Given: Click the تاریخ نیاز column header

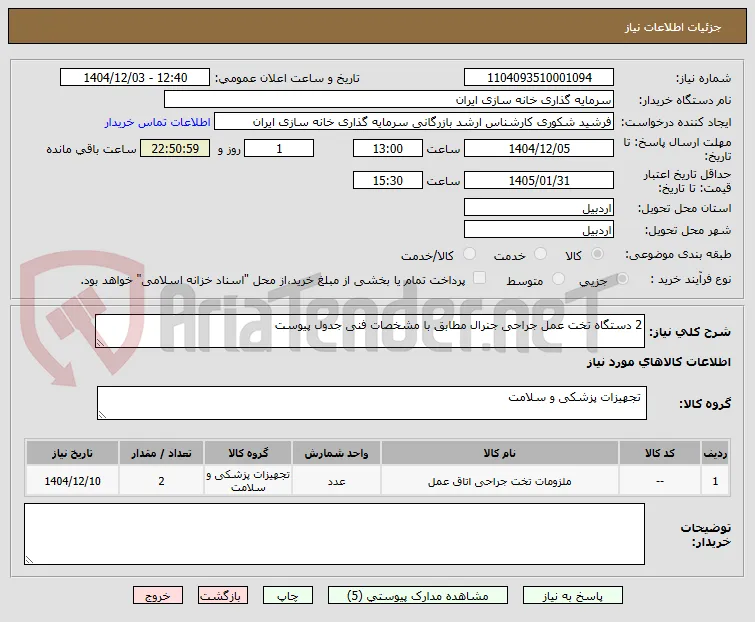Looking at the screenshot, I should pyautogui.click(x=72, y=453).
